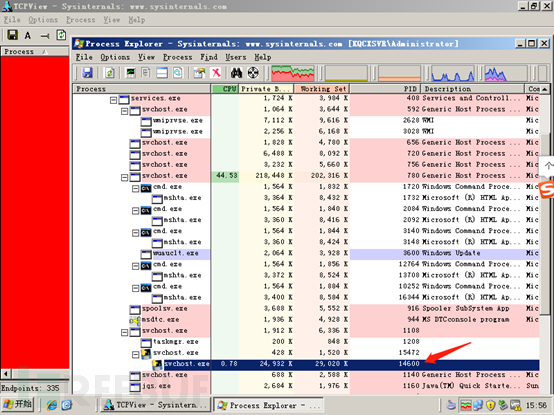Collapse the svchost.exe node with PID 780
554x415 pixels.
click(x=124, y=178)
